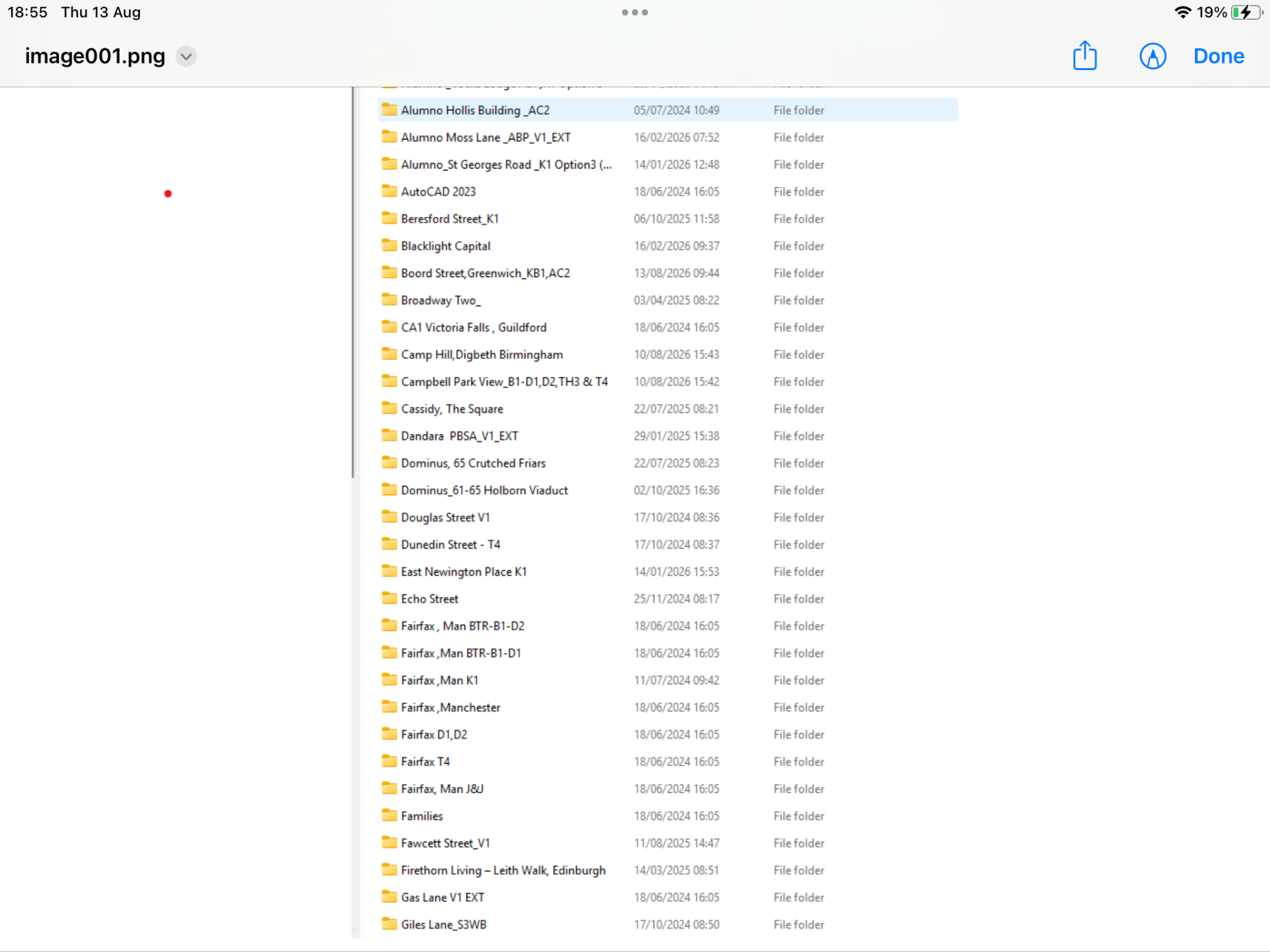Viewport: 1270px width, 952px height.
Task: Click folder icon of Dunedin Street - T4
Action: click(390, 544)
